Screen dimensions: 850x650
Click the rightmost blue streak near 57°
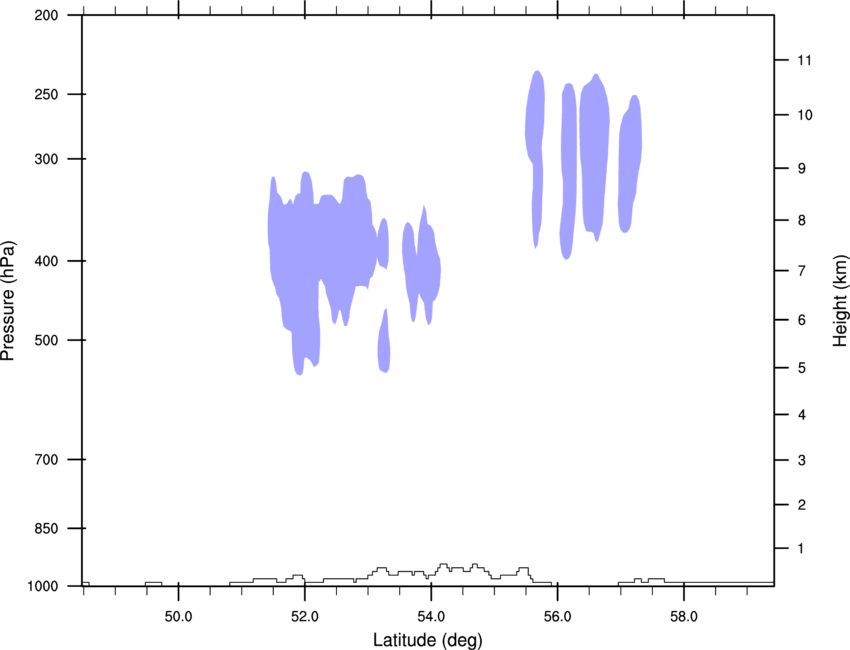(630, 163)
